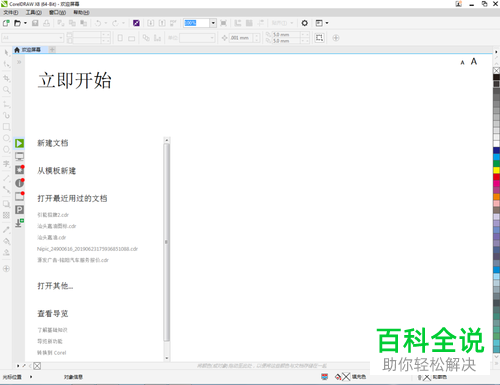Click the Open folder toolbar icon
This screenshot has width=500, height=385.
coord(17,23)
